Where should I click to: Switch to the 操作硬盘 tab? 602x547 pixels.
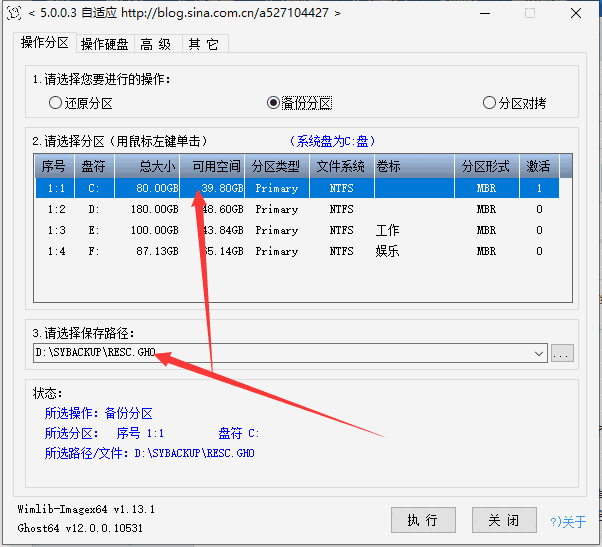pyautogui.click(x=105, y=44)
